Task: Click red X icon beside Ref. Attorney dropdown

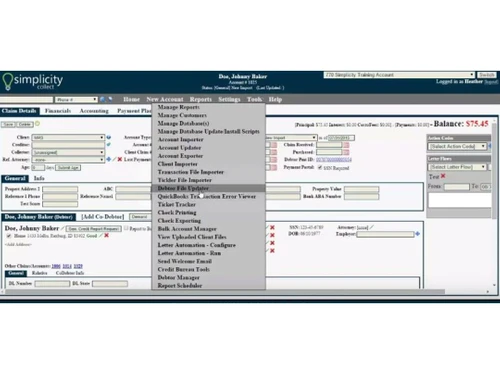Action: (120, 159)
